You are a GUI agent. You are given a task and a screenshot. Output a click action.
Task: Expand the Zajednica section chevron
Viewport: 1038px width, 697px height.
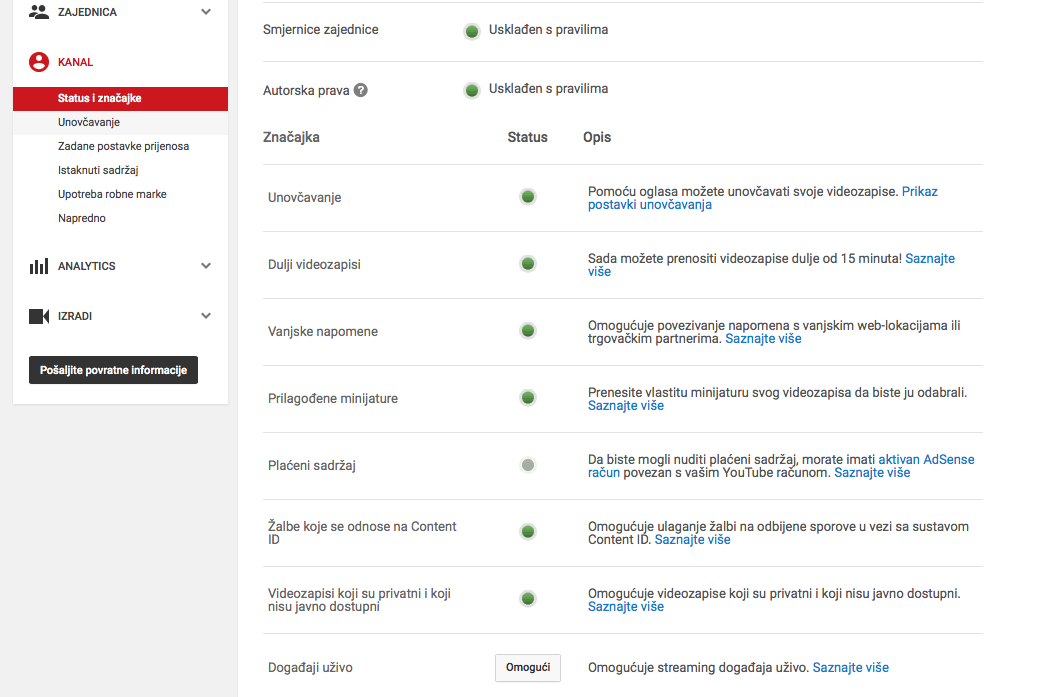coord(206,12)
